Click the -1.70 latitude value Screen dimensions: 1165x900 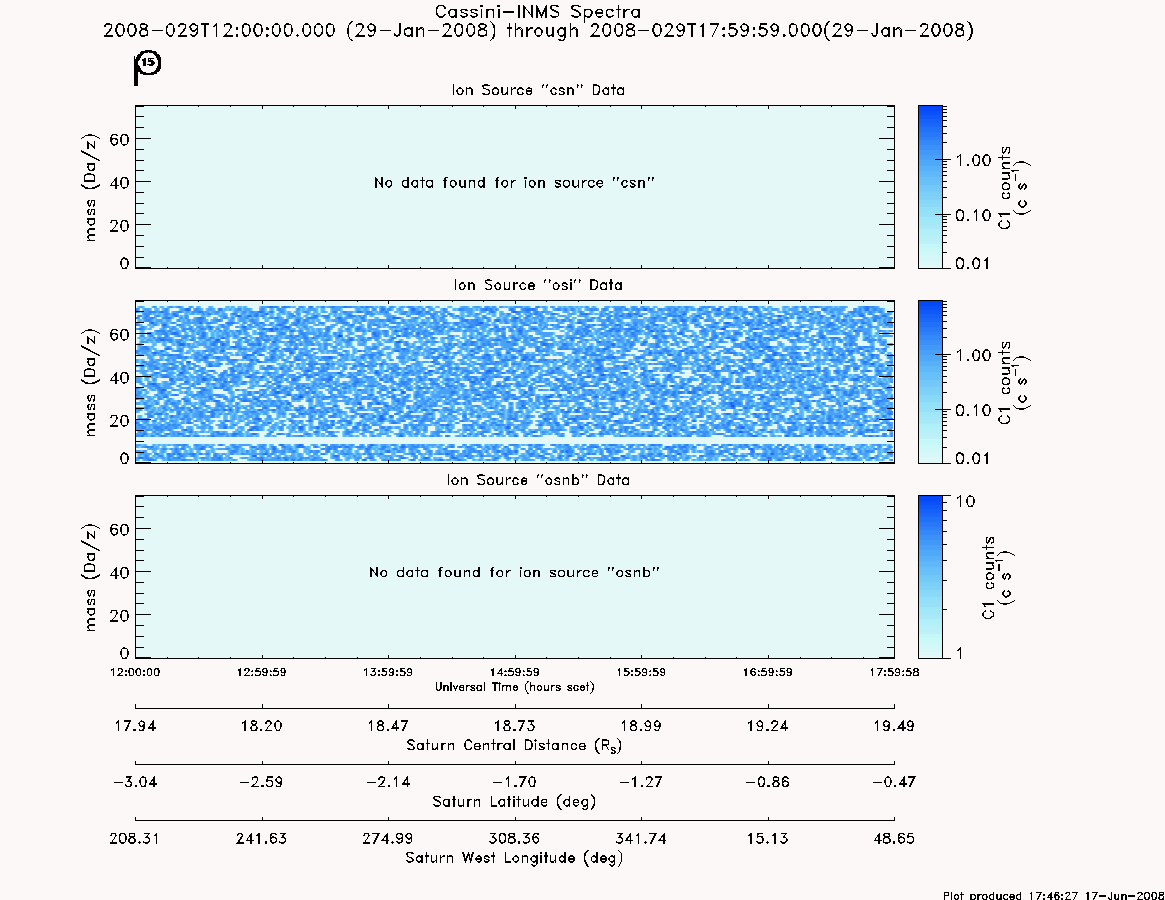click(x=514, y=782)
